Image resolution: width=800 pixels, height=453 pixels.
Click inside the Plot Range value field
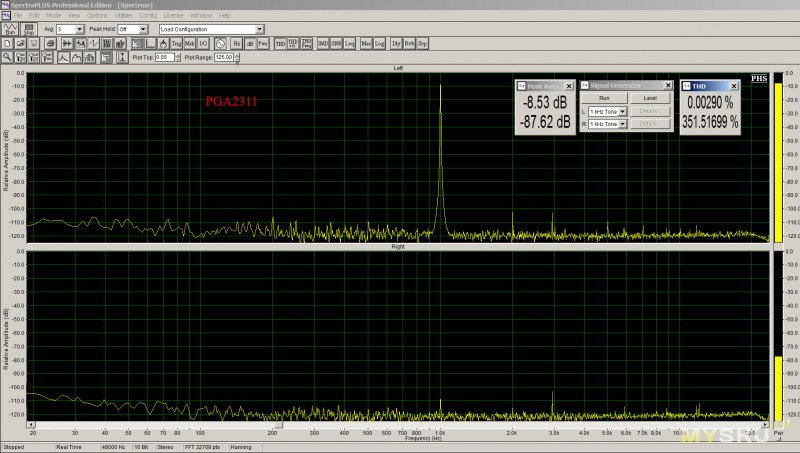pos(224,58)
